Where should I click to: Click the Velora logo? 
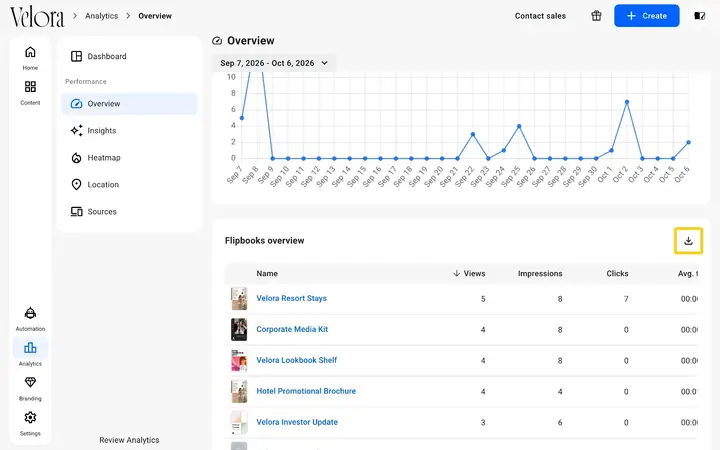click(x=37, y=17)
